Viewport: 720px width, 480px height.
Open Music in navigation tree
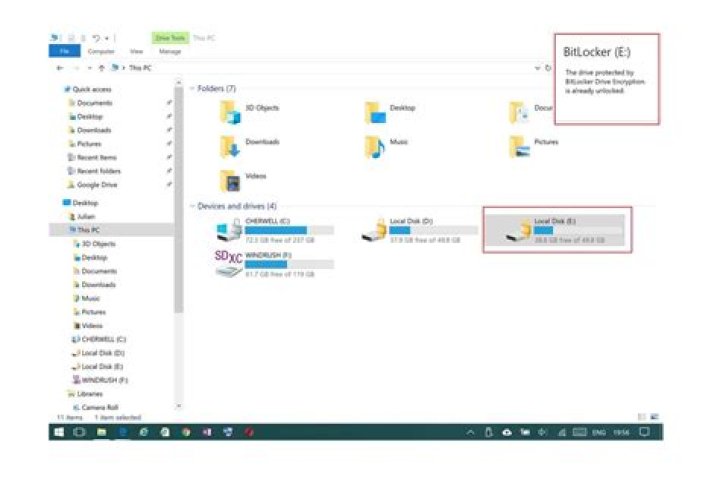pyautogui.click(x=90, y=299)
